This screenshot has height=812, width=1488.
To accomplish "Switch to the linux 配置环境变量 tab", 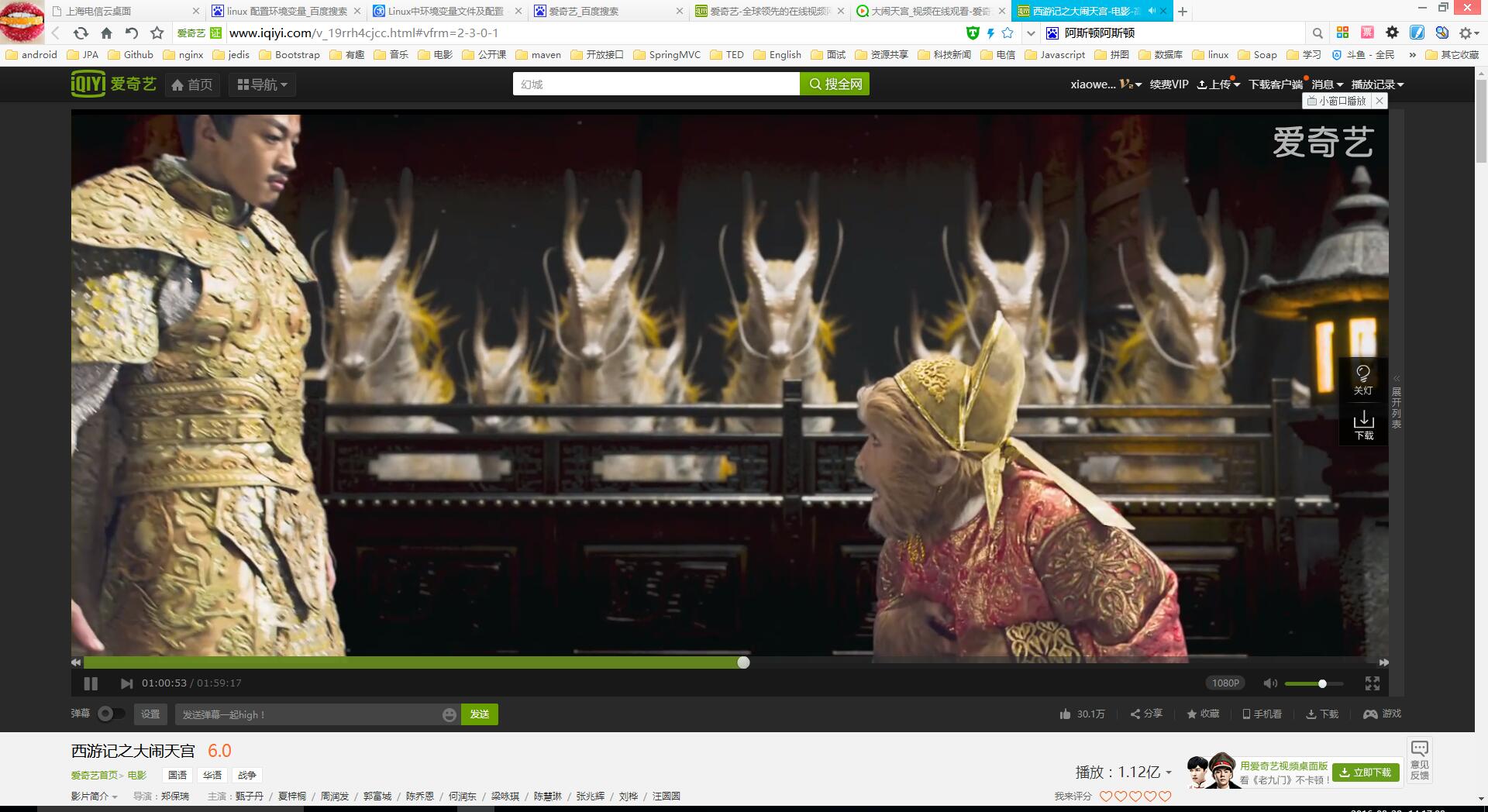I will pos(287,11).
